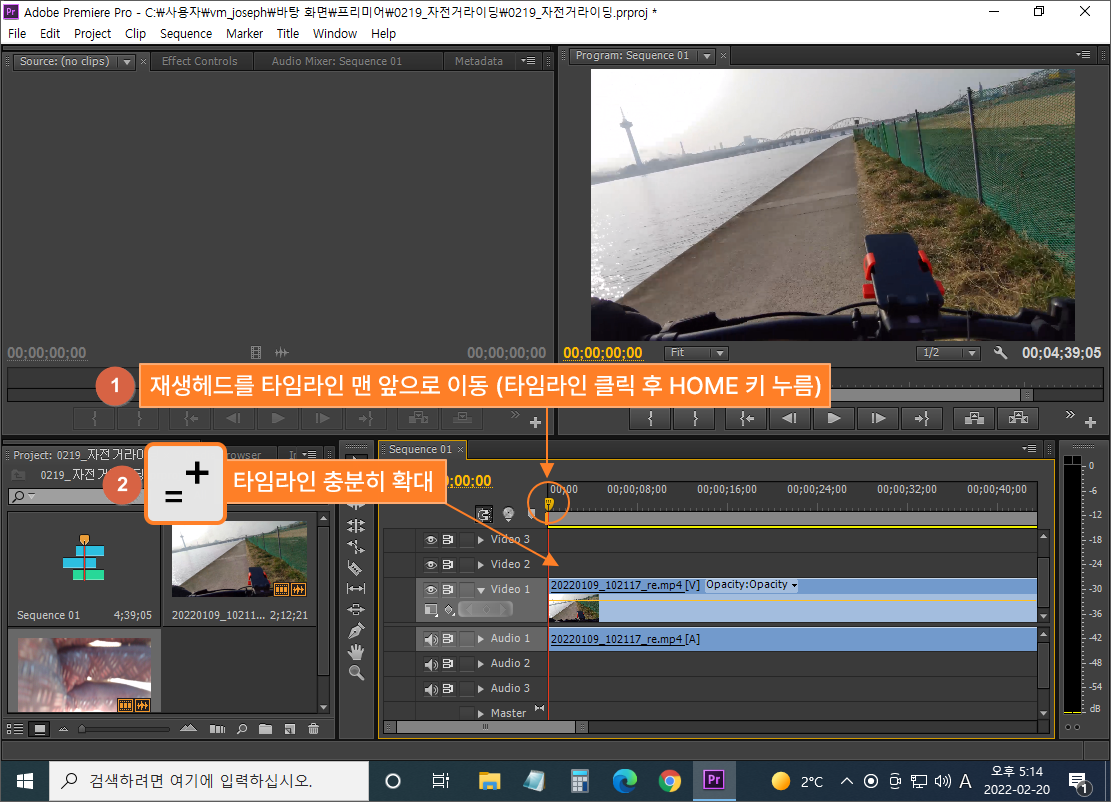Select the Rate Stretch tool
The image size is (1111, 802).
click(x=356, y=547)
